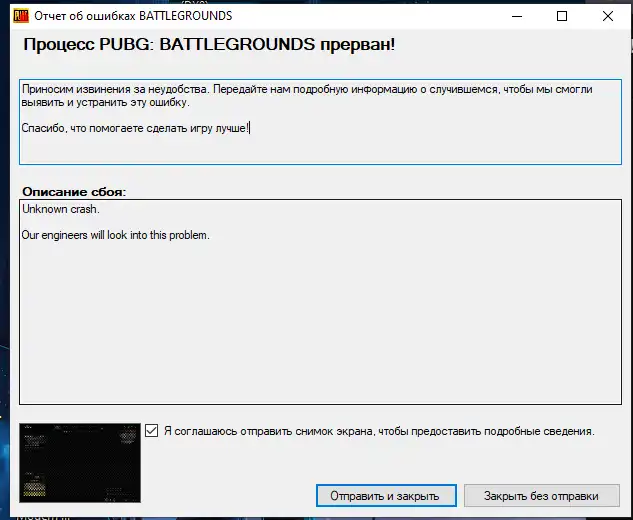This screenshot has width=633, height=520.
Task: Click the 'Описание сбоя:' label
Action: pos(74,191)
